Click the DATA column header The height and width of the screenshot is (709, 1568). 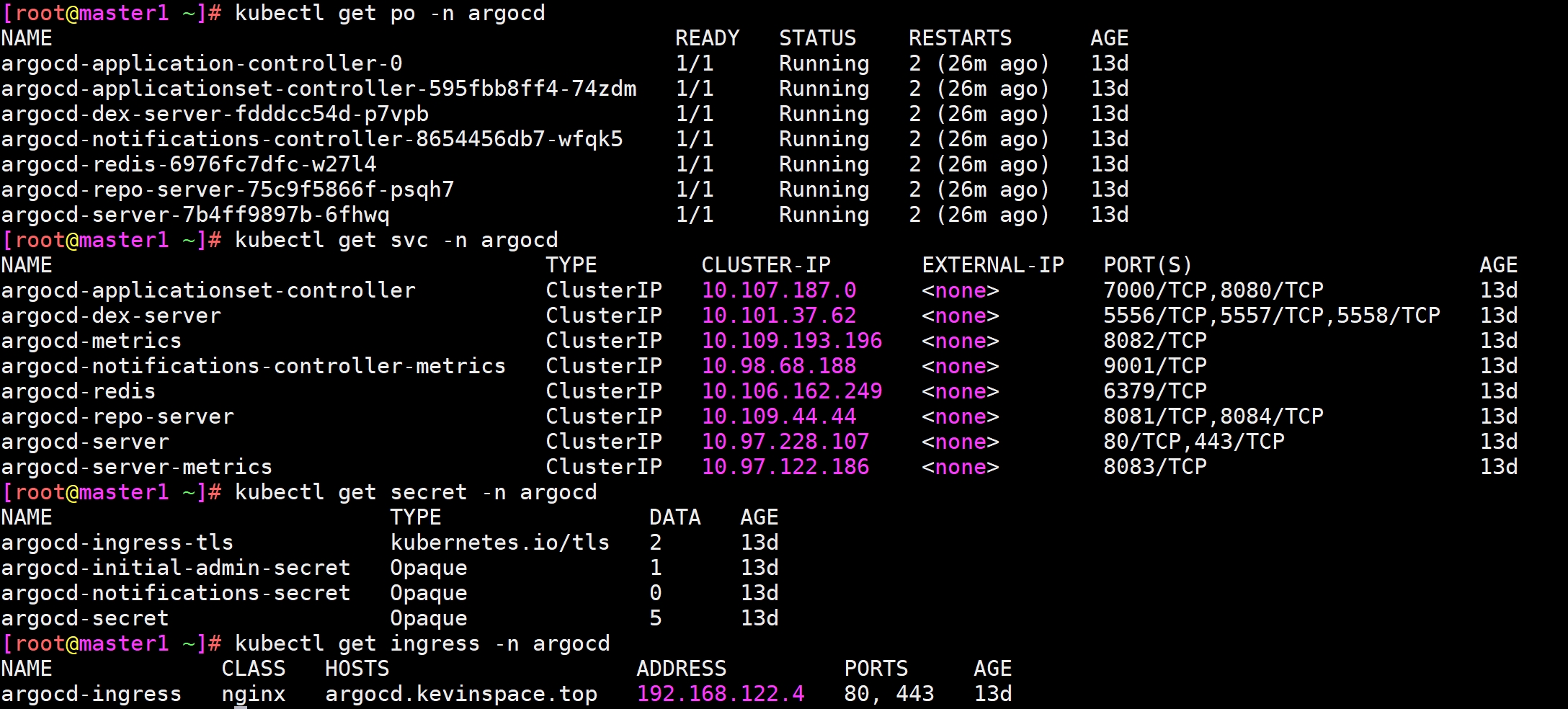[x=675, y=518]
